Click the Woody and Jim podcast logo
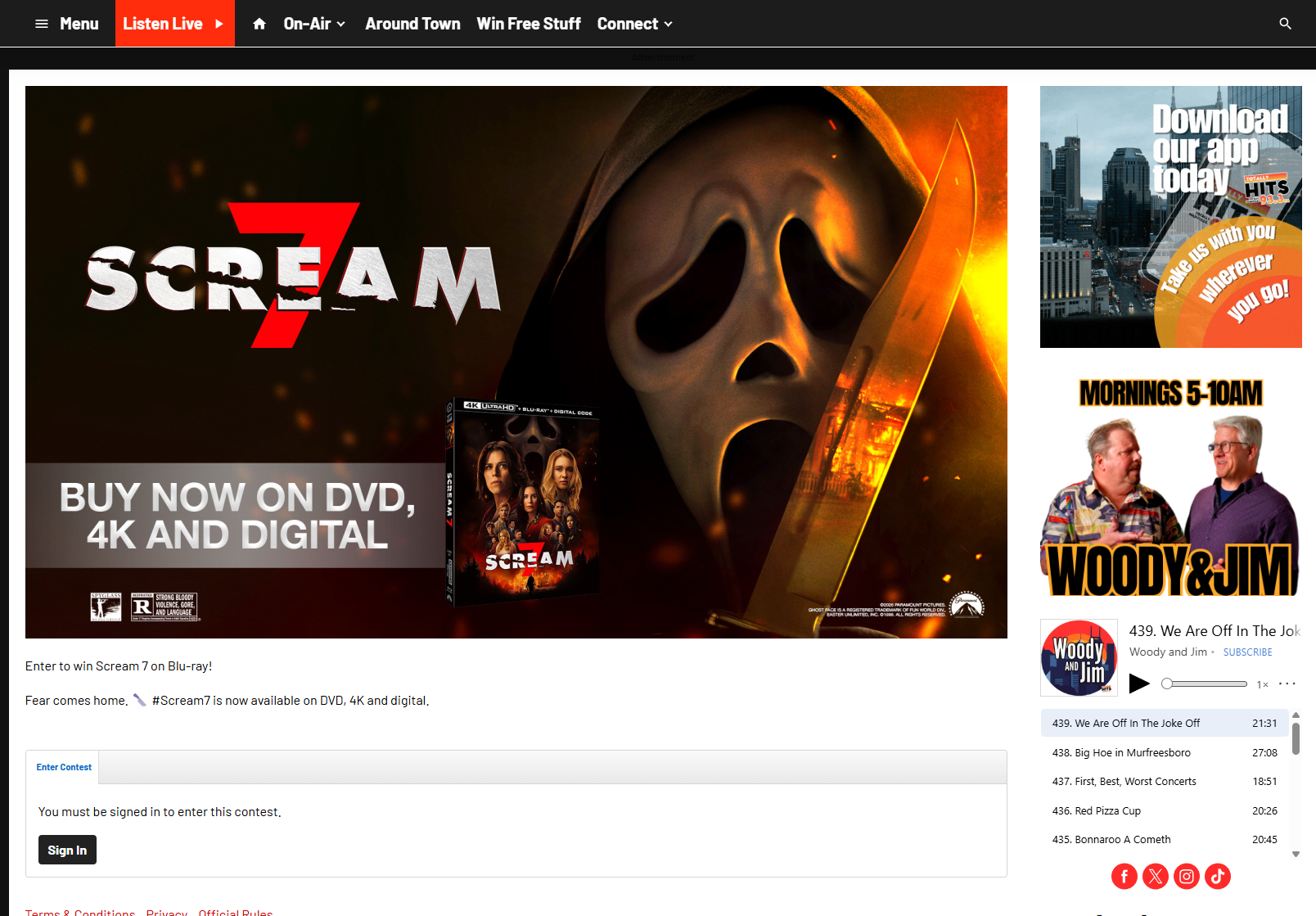The width and height of the screenshot is (1316, 916). 1079,657
